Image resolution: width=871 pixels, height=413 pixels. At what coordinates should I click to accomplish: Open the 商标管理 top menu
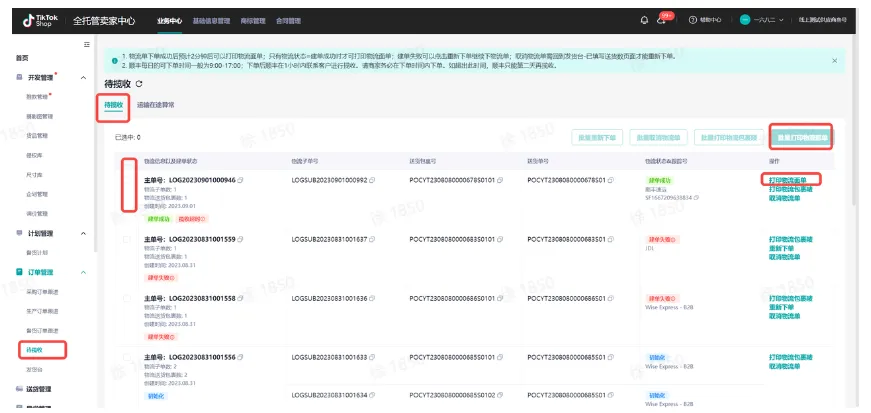253,21
